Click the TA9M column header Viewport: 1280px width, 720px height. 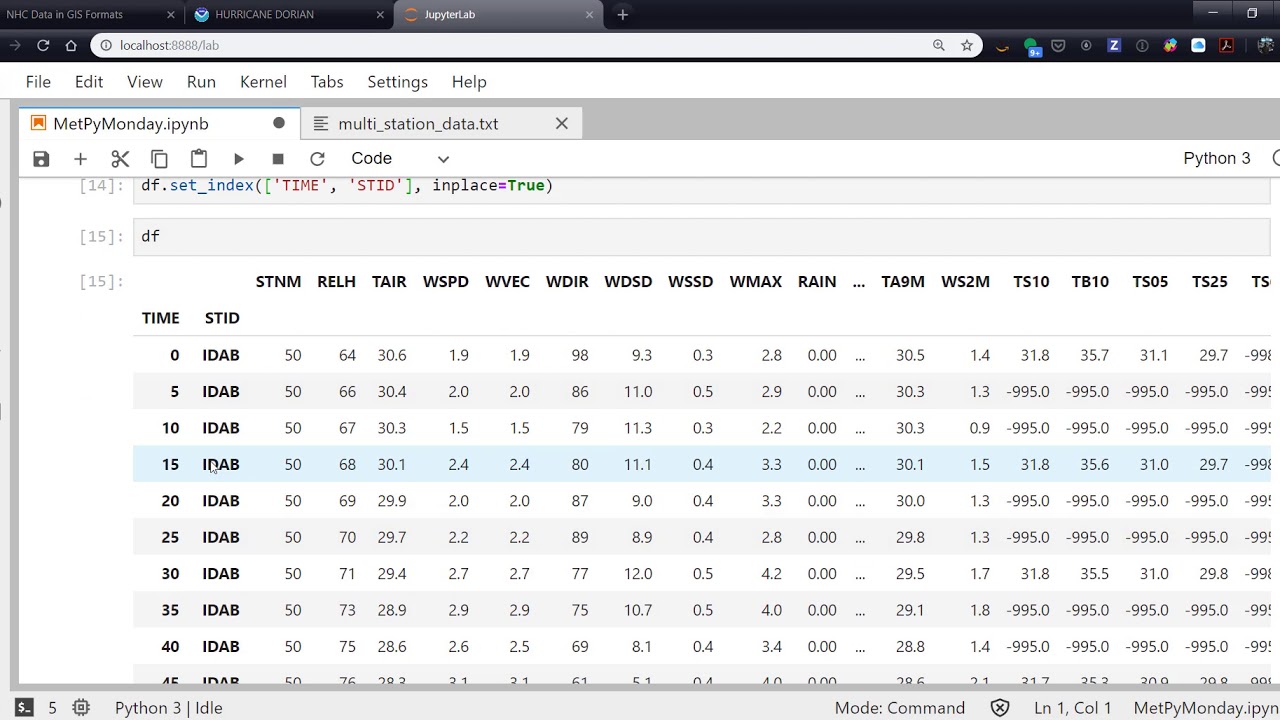tap(903, 282)
